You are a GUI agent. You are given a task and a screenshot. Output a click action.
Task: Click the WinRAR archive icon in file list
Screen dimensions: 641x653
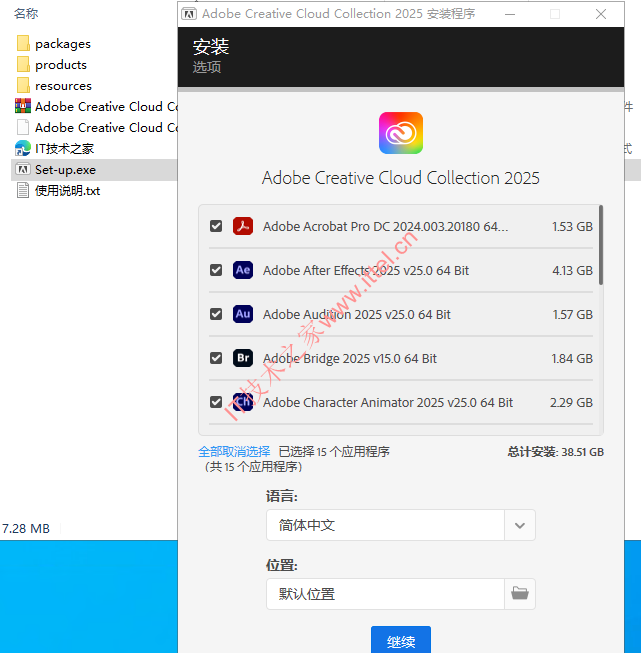23,106
